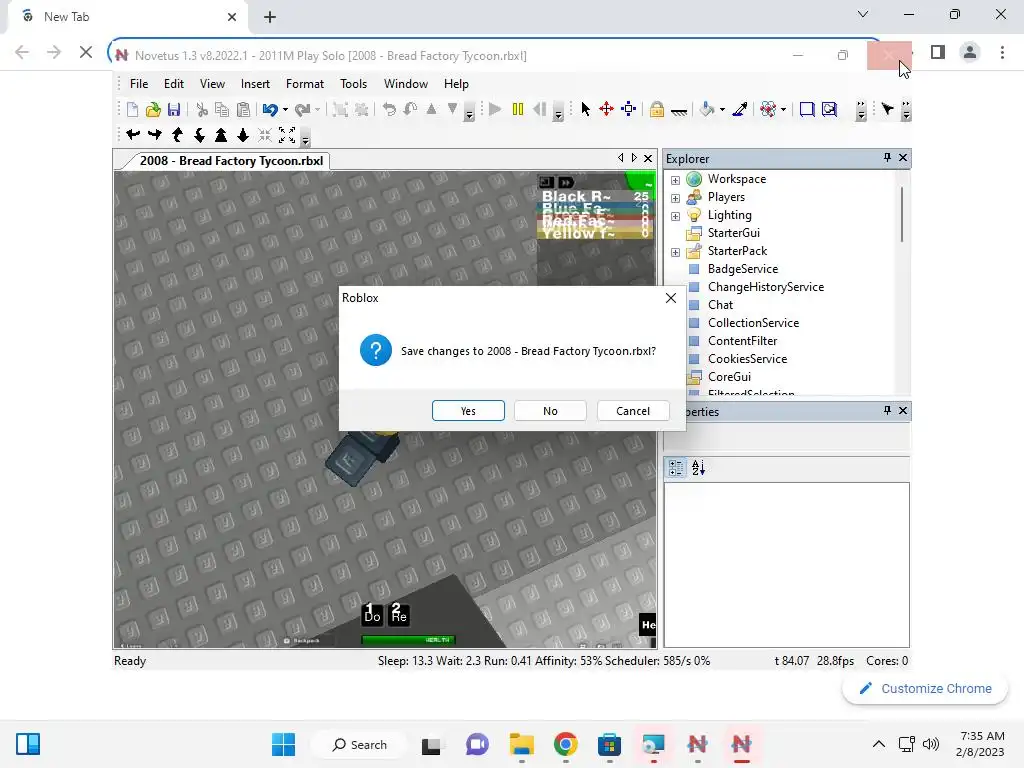Screen dimensions: 1024x768
Task: Select the Dropper color picker tool
Action: [x=740, y=109]
